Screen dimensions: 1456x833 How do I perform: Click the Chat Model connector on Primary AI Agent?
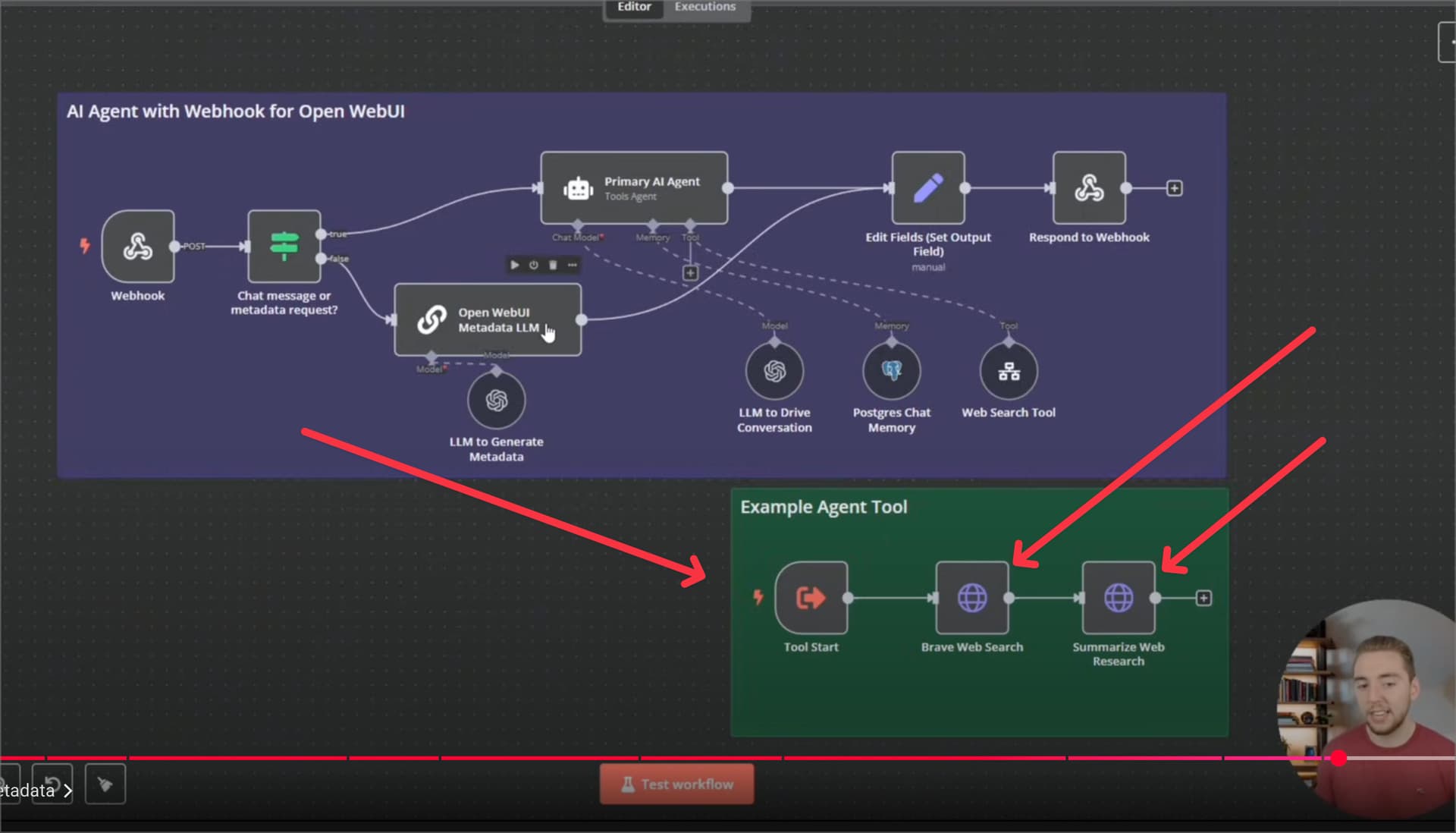[578, 225]
